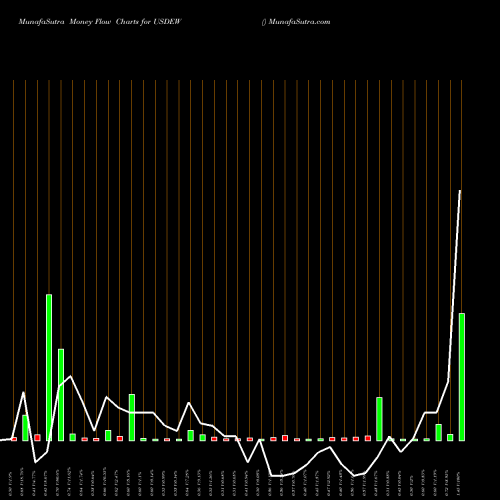
Task: Click the white line's highest peak point
Action: coord(460,191)
